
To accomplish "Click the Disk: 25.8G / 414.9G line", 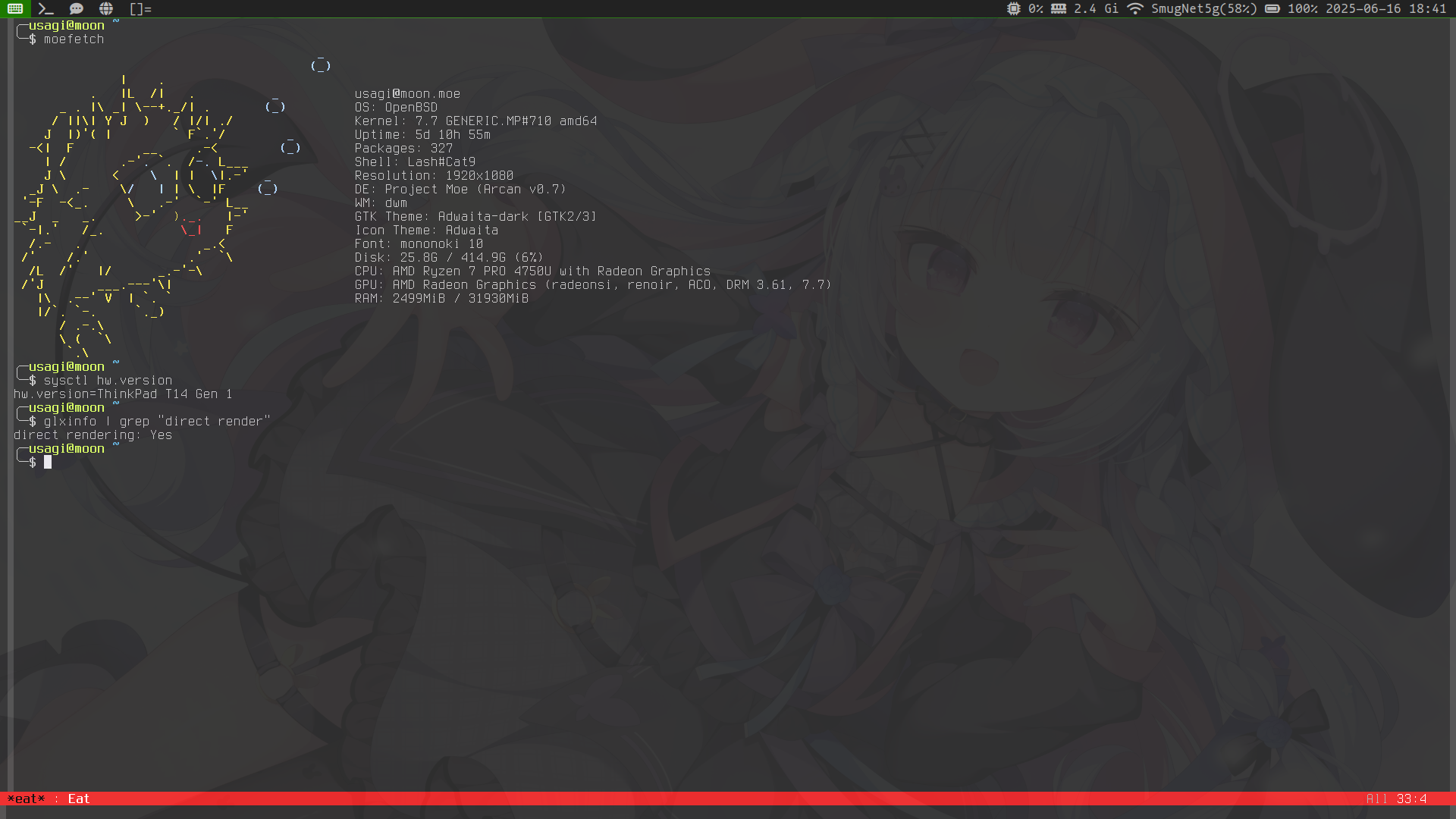I will [449, 258].
